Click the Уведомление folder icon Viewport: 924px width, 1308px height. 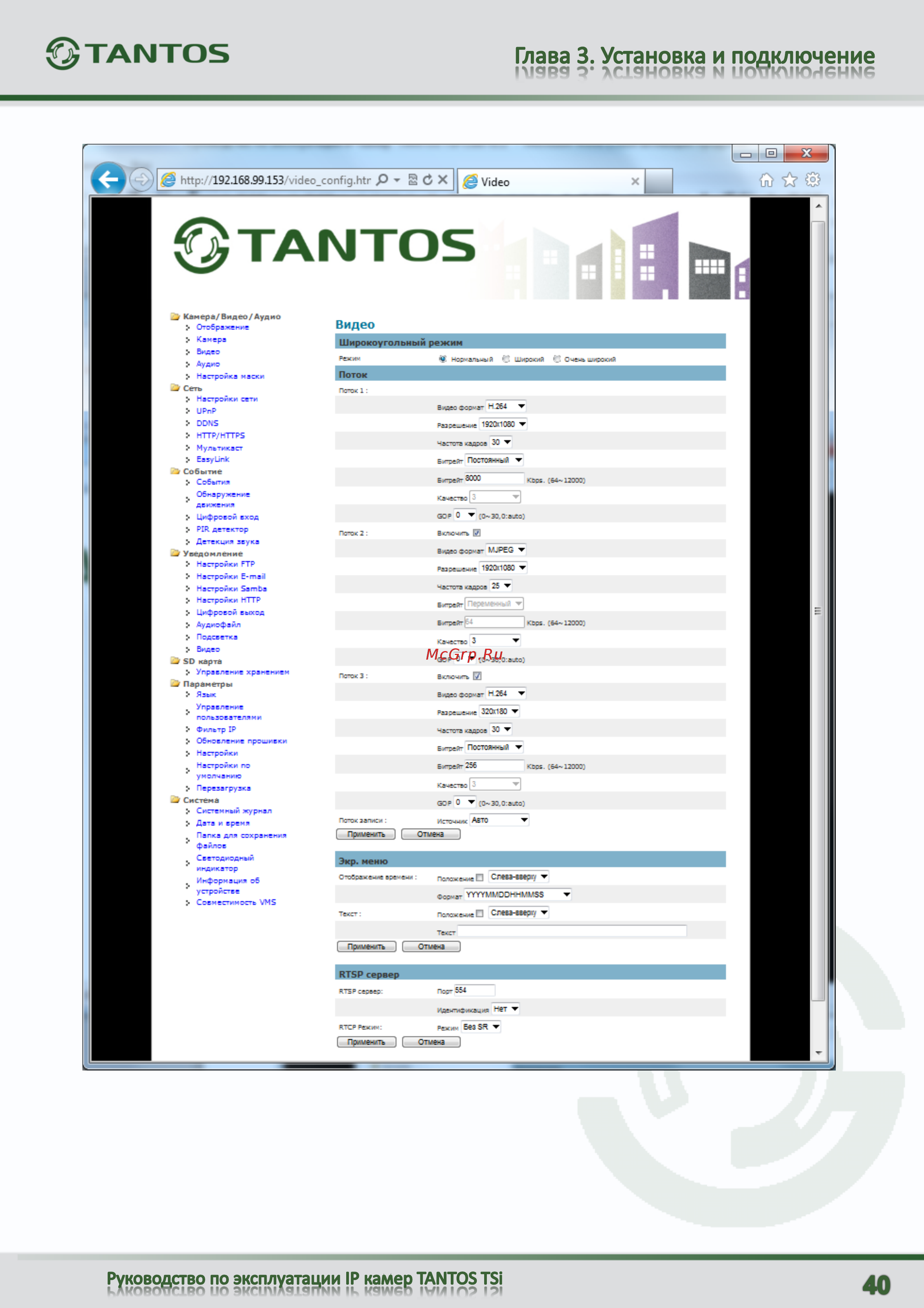pyautogui.click(x=175, y=553)
